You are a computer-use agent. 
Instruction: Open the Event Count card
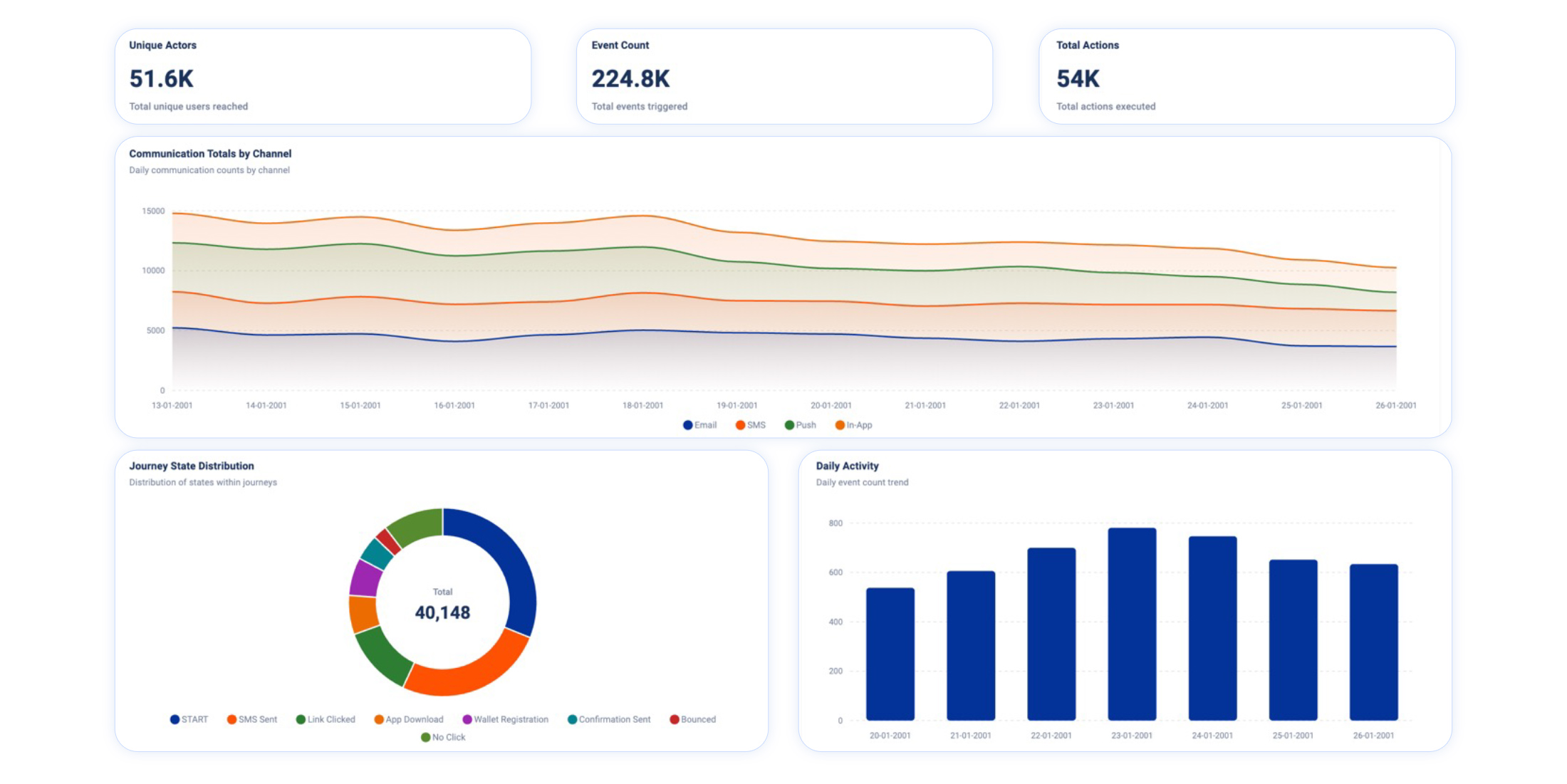(784, 76)
